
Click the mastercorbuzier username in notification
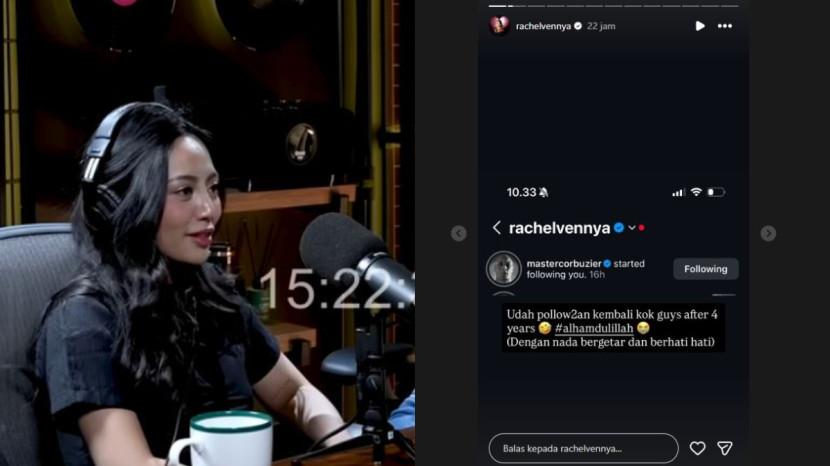point(564,263)
